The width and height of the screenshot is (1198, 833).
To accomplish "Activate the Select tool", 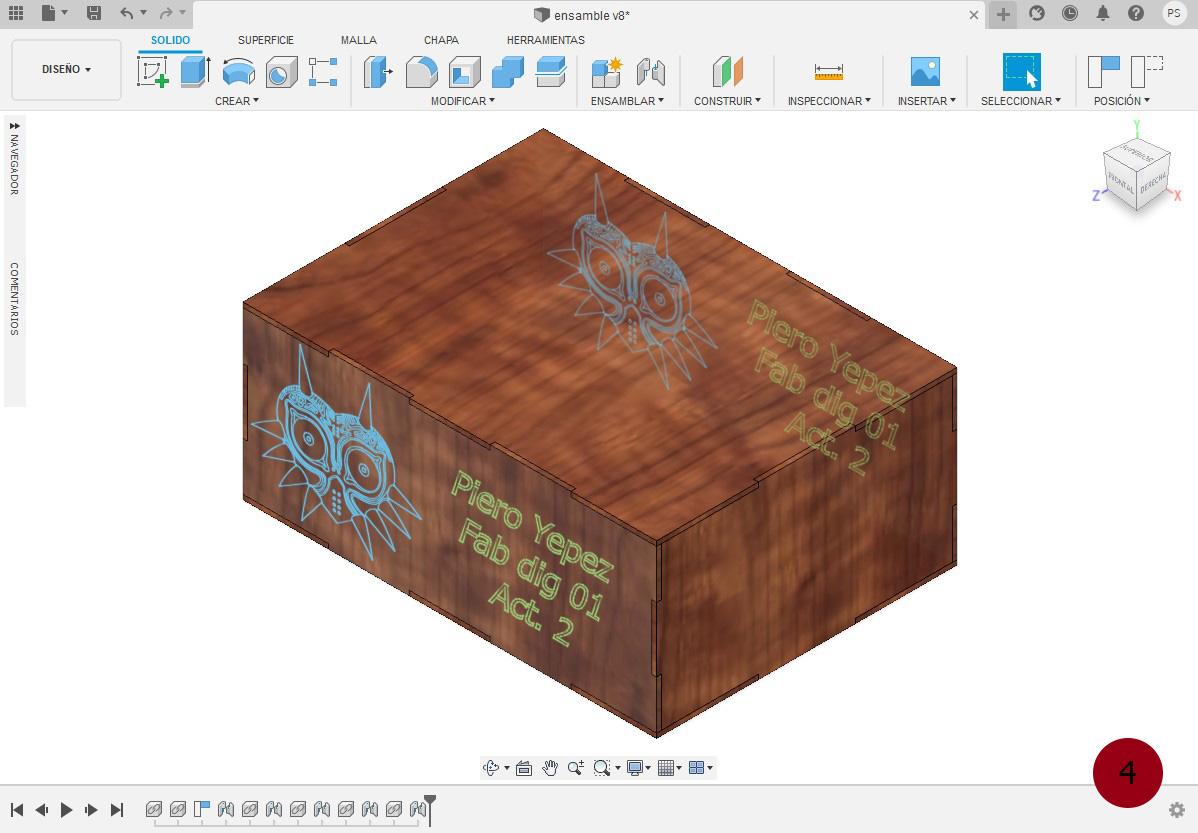I will [x=1022, y=72].
